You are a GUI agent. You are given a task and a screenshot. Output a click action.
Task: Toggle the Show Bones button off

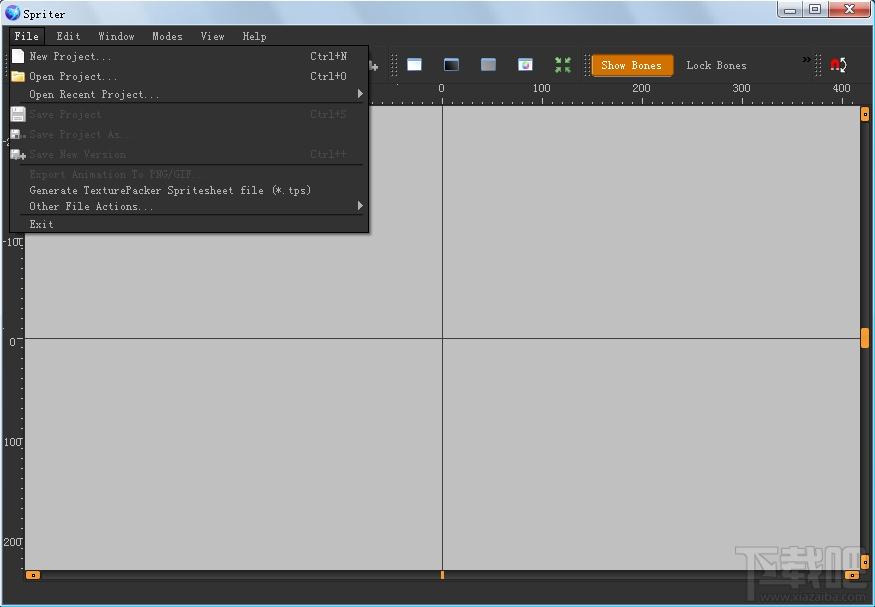click(x=631, y=66)
